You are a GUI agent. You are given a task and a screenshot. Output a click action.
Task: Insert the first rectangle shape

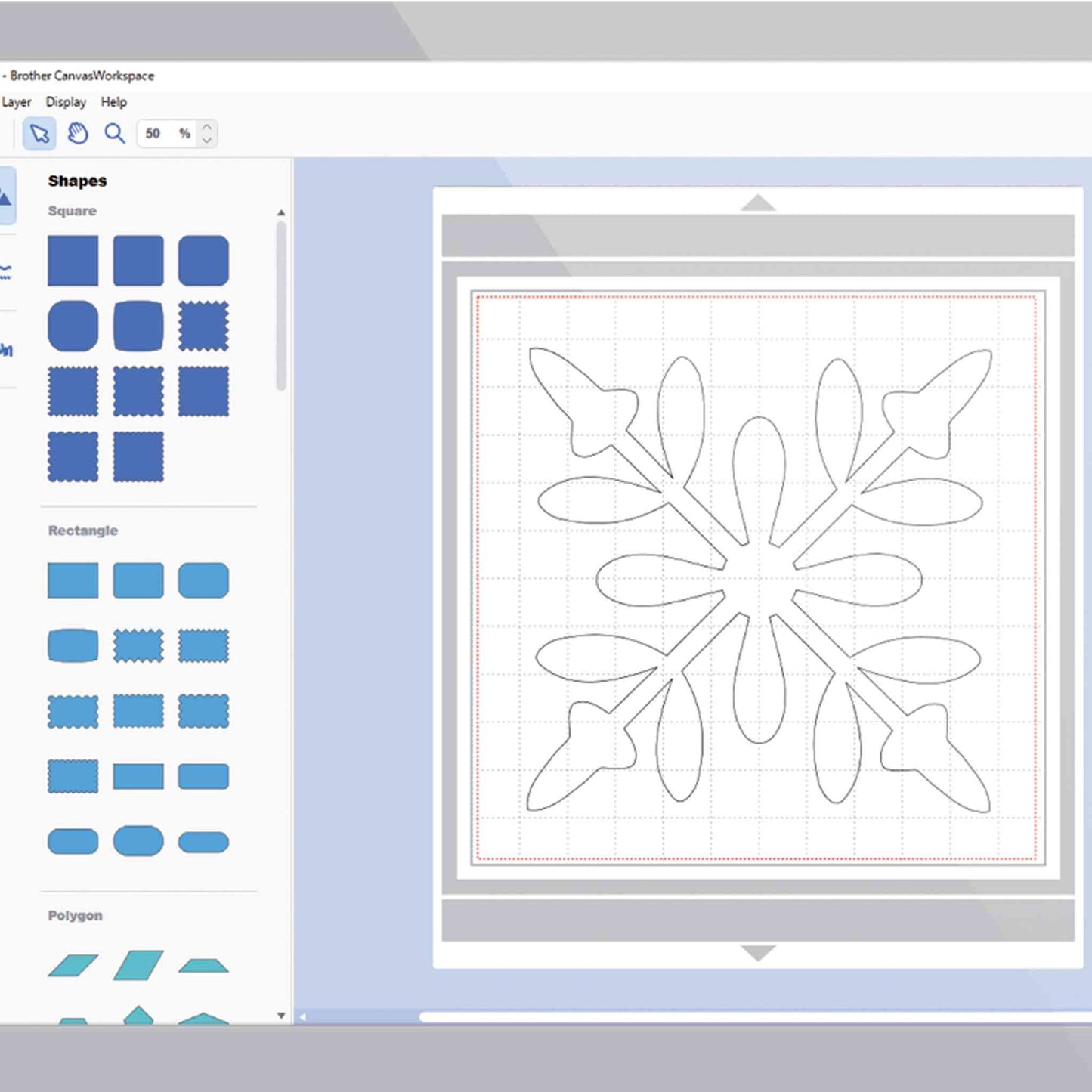click(73, 580)
